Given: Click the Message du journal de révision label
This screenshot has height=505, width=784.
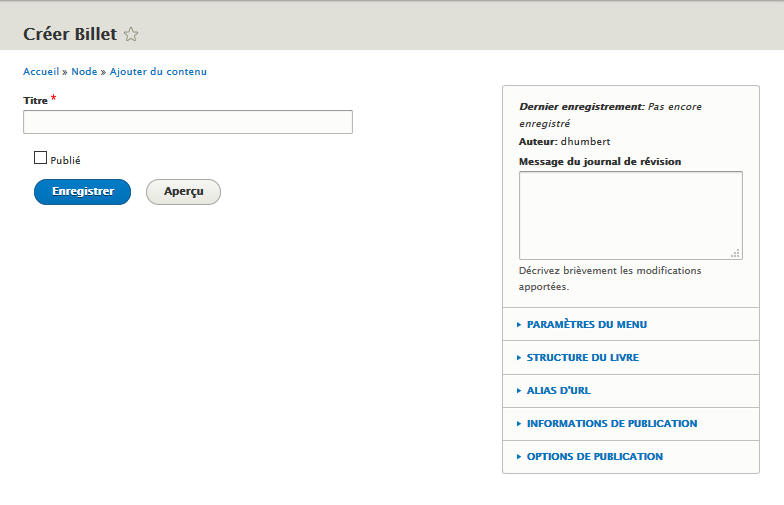Looking at the screenshot, I should click(600, 161).
